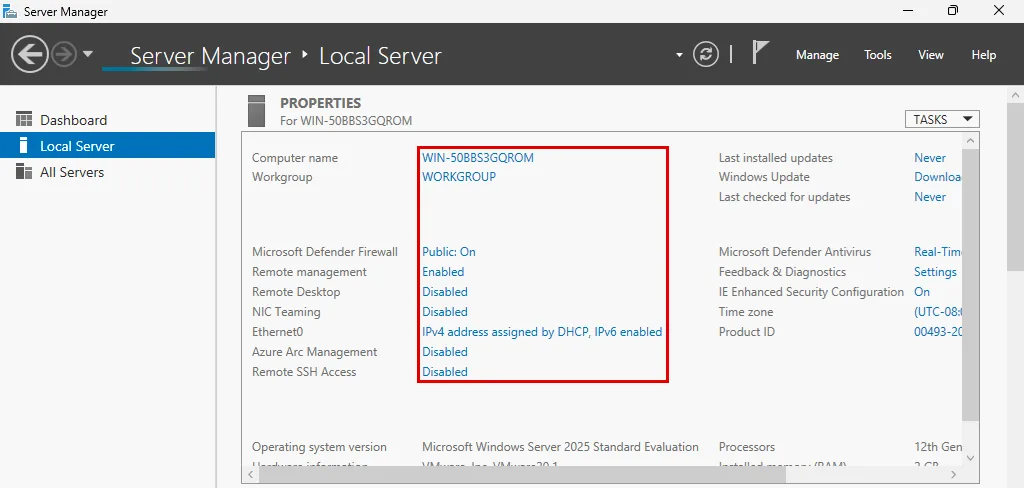Click the WORKGROUP link
The width and height of the screenshot is (1024, 488).
[x=458, y=176]
